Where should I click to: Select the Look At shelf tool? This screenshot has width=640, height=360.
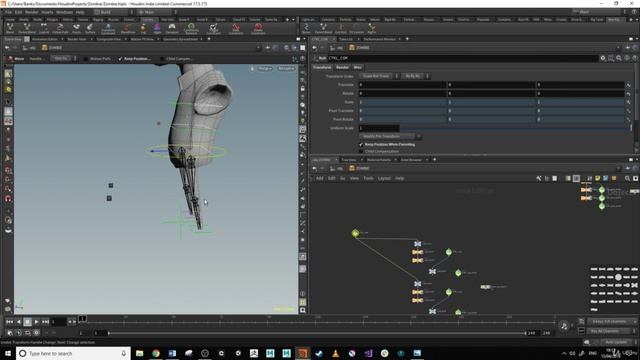44,28
